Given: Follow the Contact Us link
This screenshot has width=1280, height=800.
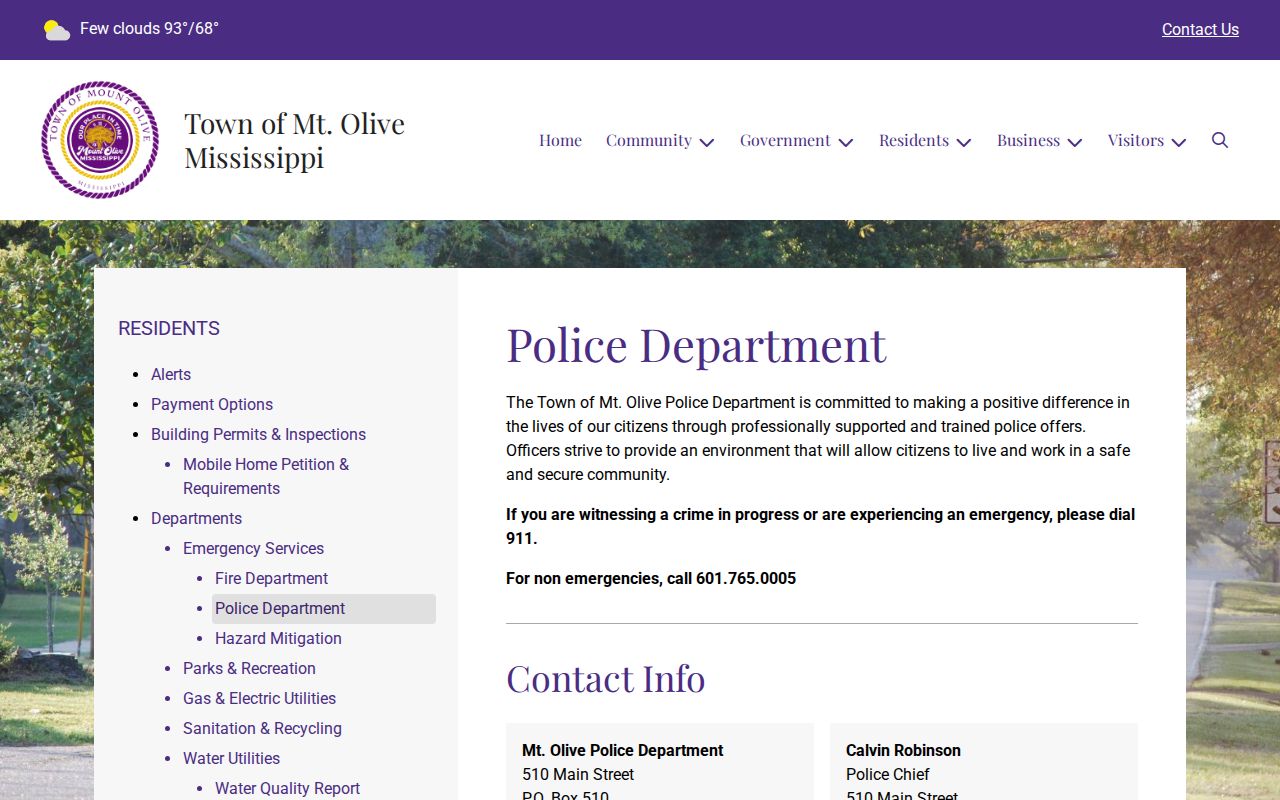Looking at the screenshot, I should 1200,30.
